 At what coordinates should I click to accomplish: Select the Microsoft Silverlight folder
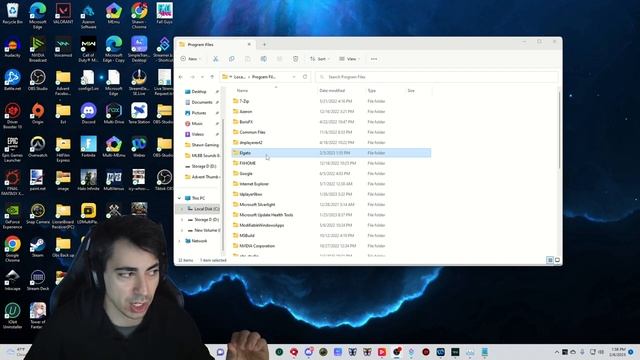point(257,204)
